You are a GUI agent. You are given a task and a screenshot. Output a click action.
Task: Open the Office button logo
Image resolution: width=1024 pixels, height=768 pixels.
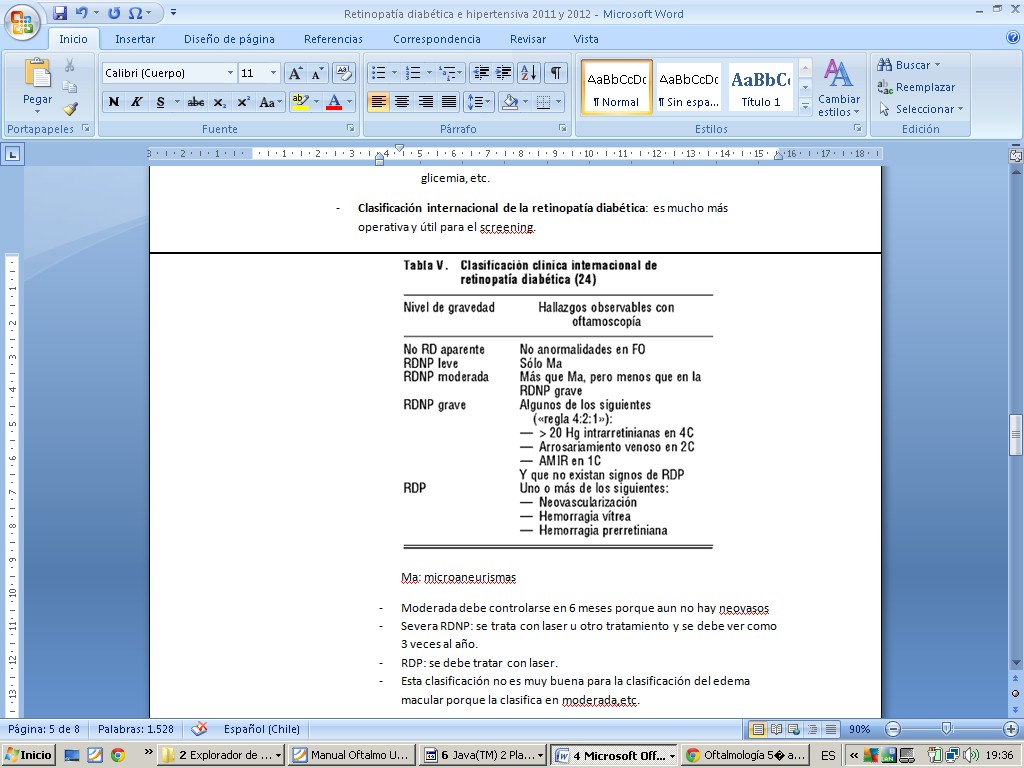[22, 20]
